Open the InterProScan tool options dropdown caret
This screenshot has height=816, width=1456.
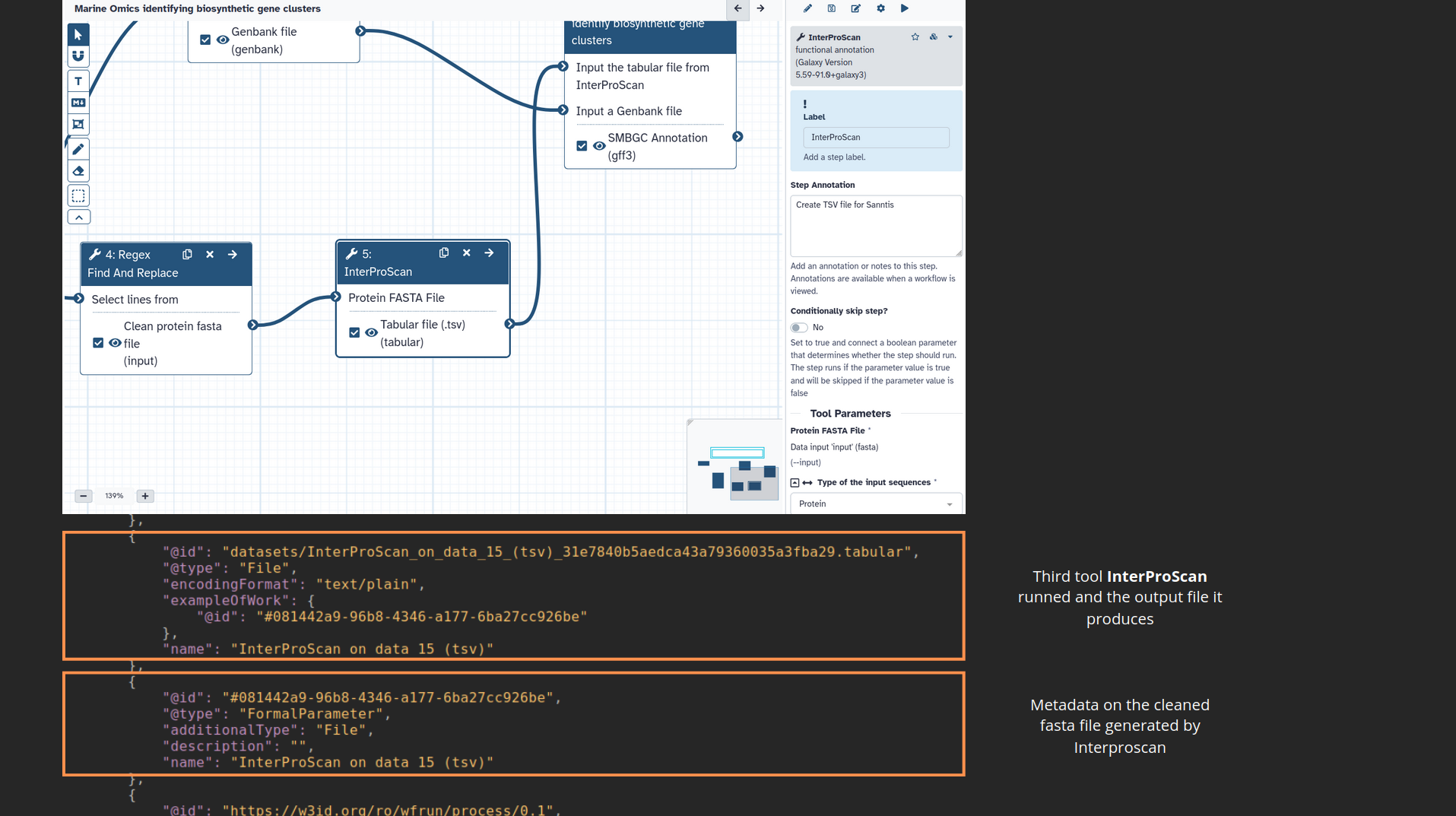[950, 37]
